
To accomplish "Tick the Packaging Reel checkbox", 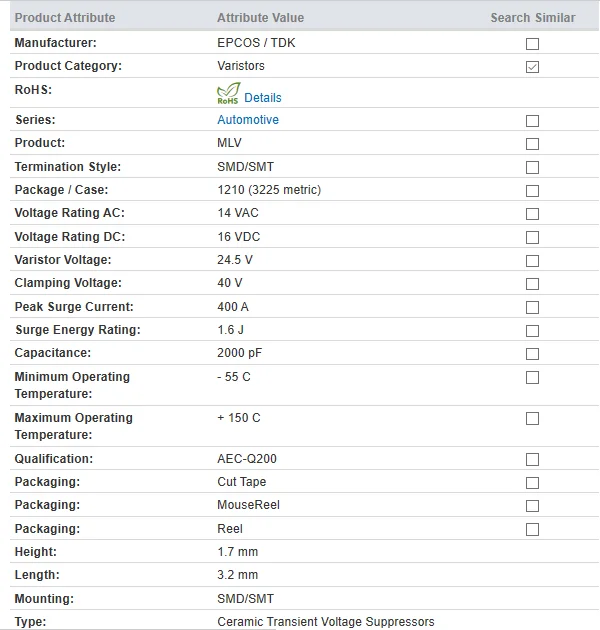I will 532,529.
